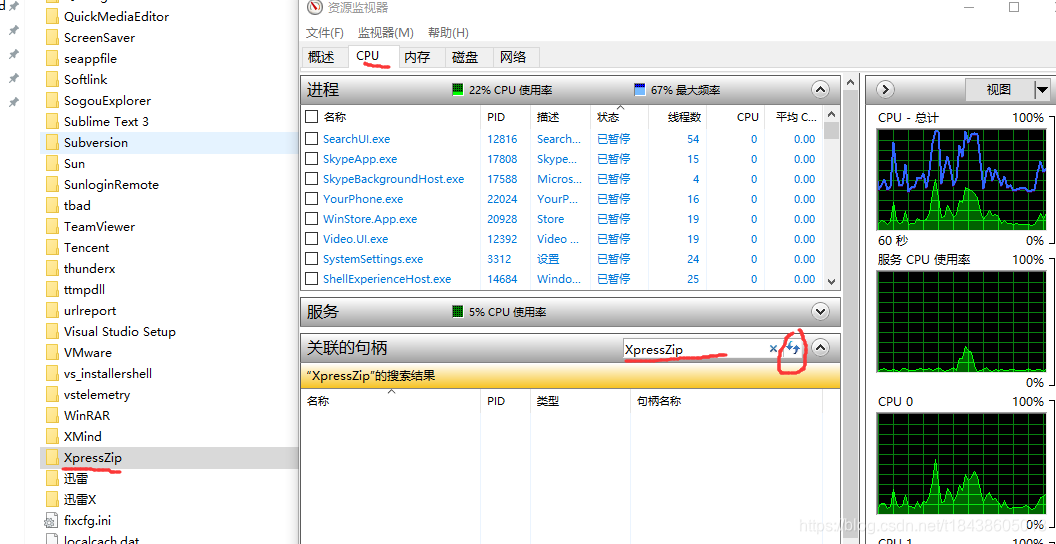Click the handle search field containing XpressZip
Image resolution: width=1056 pixels, height=544 pixels.
[694, 349]
